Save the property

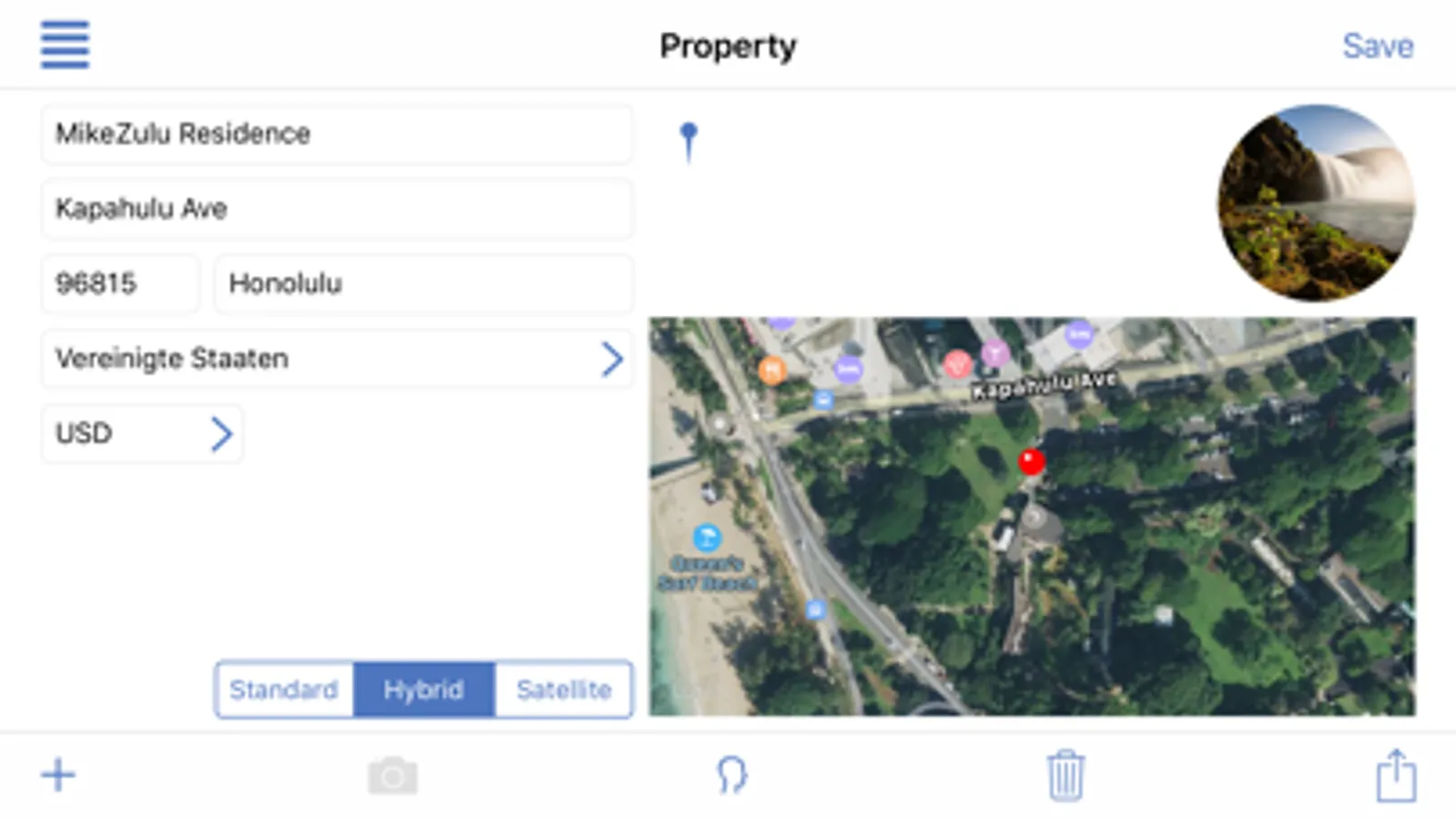click(1378, 46)
